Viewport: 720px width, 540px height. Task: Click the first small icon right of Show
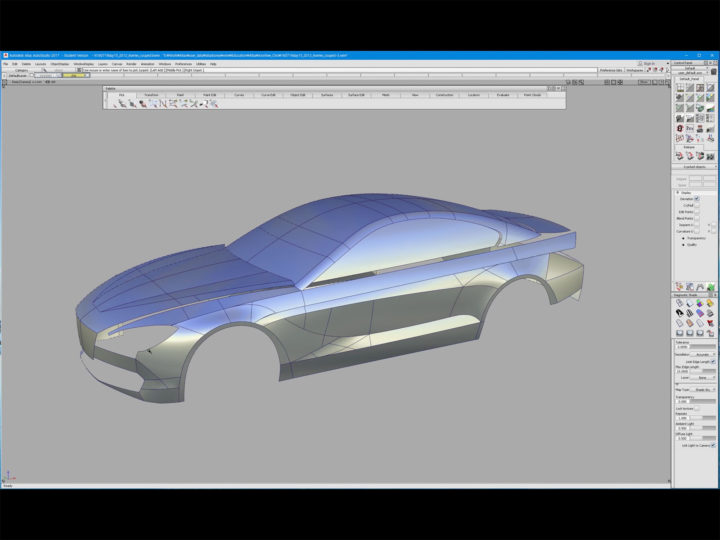(x=655, y=82)
